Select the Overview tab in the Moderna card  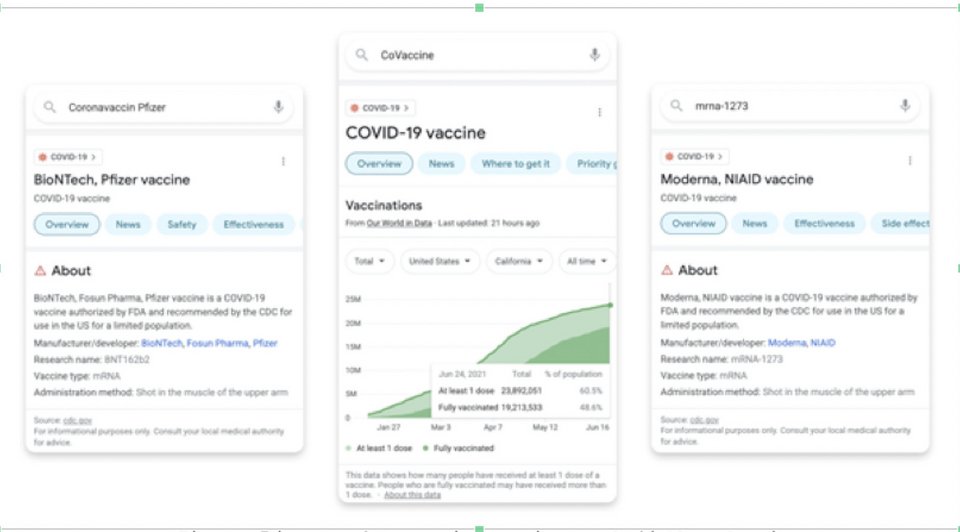click(694, 223)
